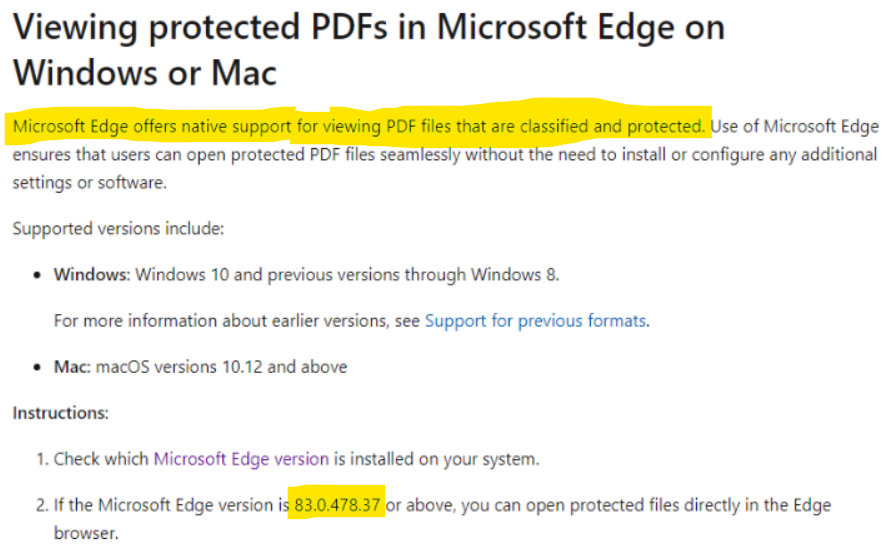The width and height of the screenshot is (890, 557).
Task: Follow the "Microsoft Edge version" link
Action: (241, 459)
